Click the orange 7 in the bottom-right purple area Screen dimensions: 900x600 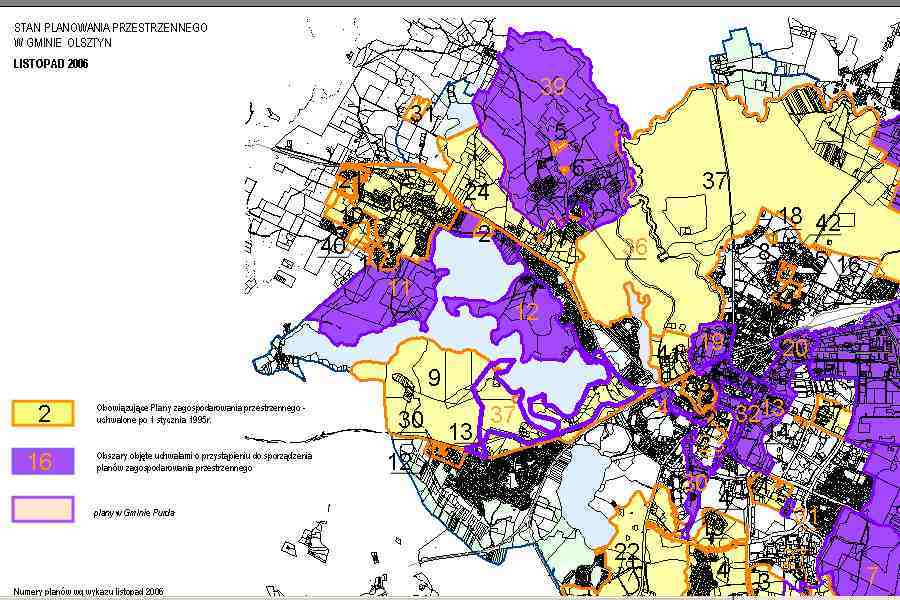(x=871, y=575)
